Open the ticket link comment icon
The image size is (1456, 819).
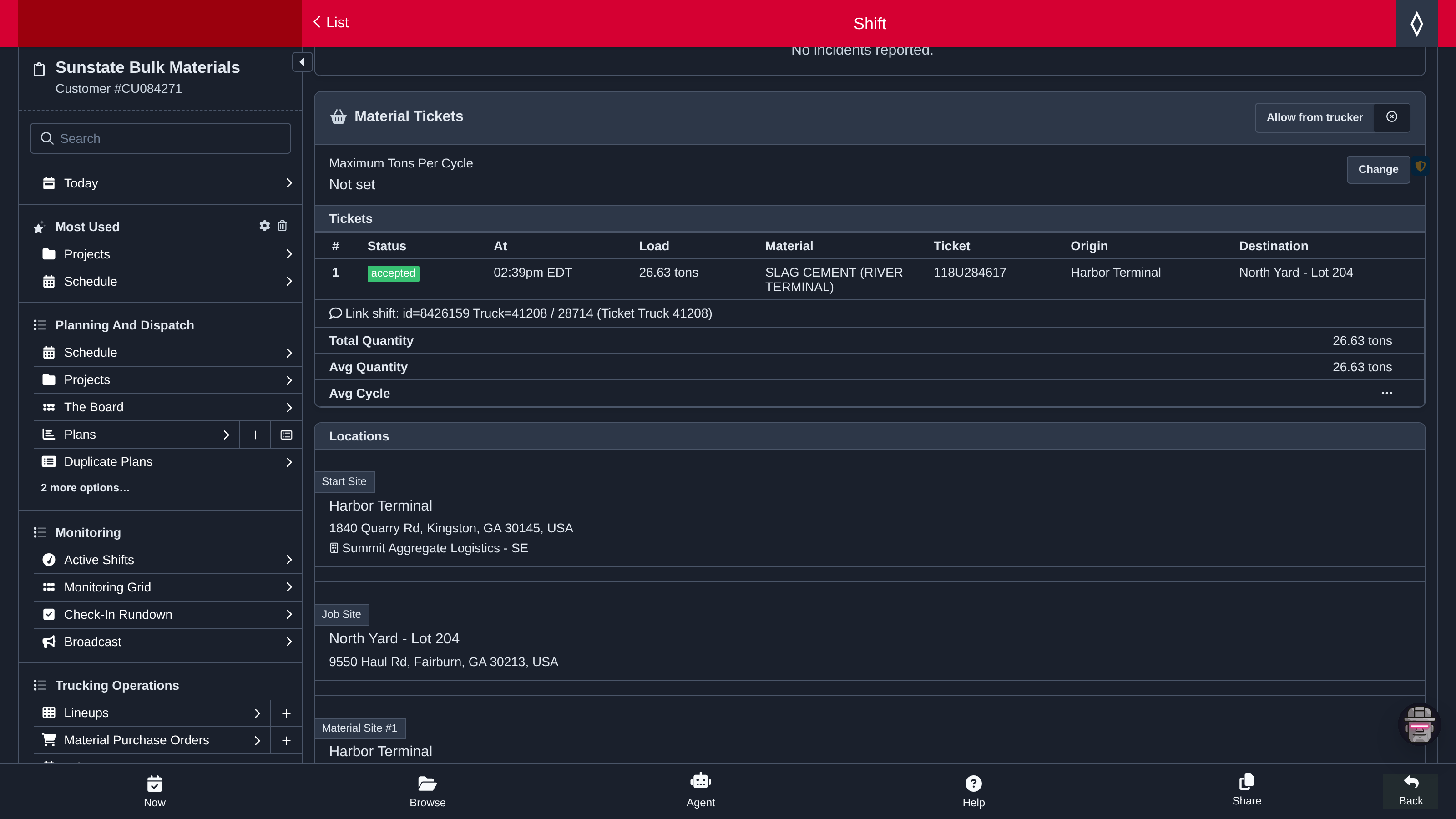[x=335, y=313]
